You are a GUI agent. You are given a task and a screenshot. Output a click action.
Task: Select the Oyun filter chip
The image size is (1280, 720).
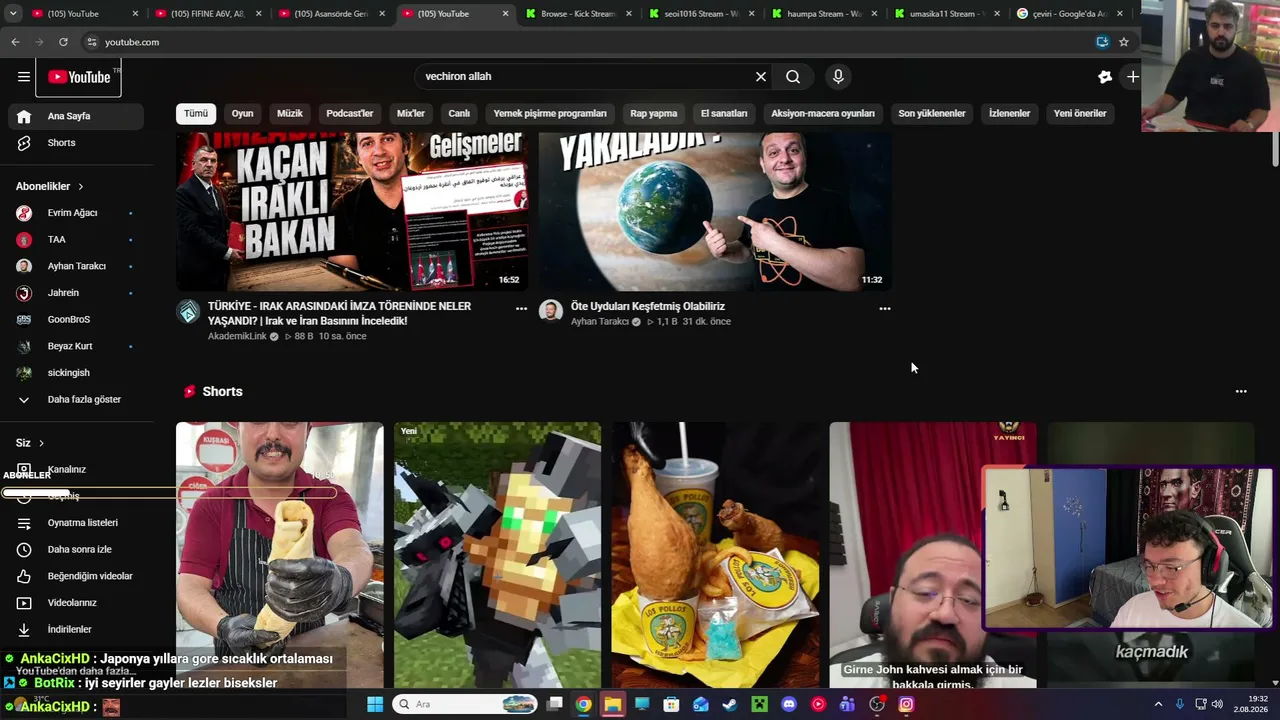243,114
